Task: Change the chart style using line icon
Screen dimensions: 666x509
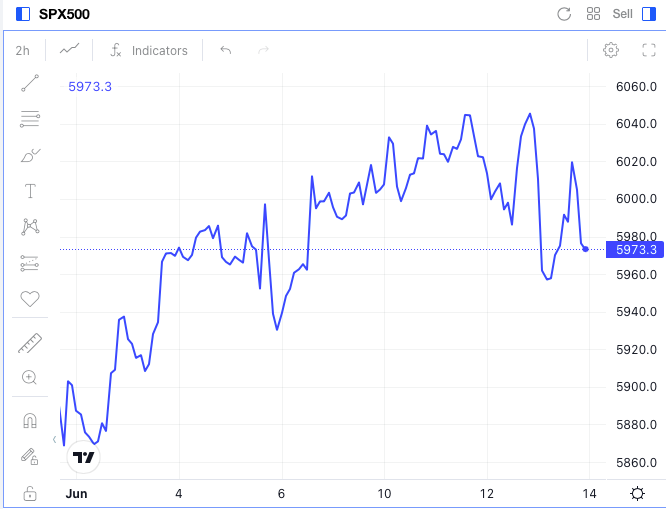Action: (69, 49)
